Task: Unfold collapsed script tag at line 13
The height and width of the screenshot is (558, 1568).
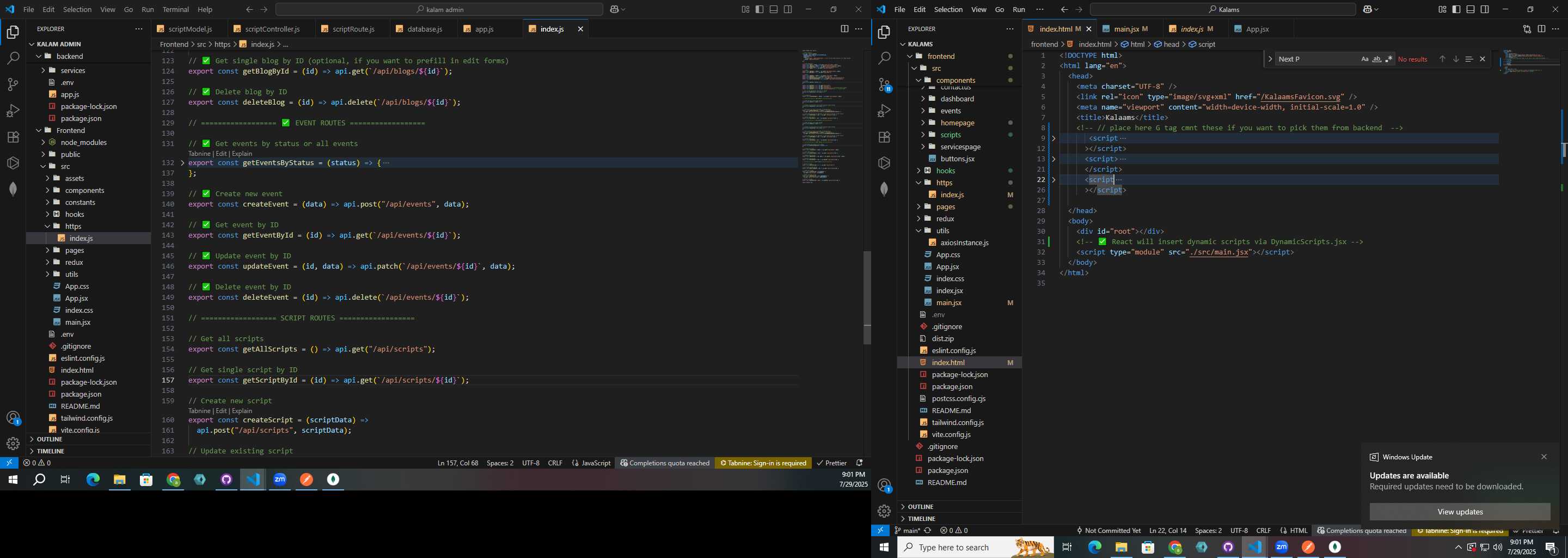Action: tap(1053, 159)
